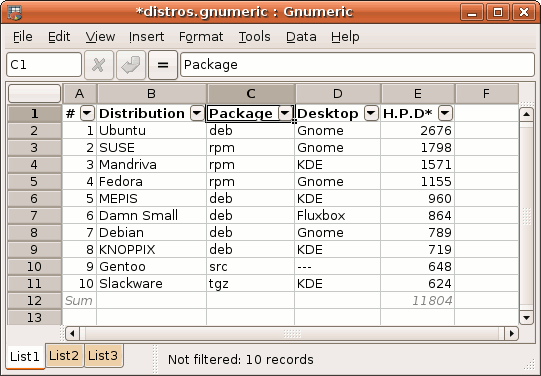Open the Package column filter dropdown
Viewport: 541px width, 376px height.
(285, 113)
